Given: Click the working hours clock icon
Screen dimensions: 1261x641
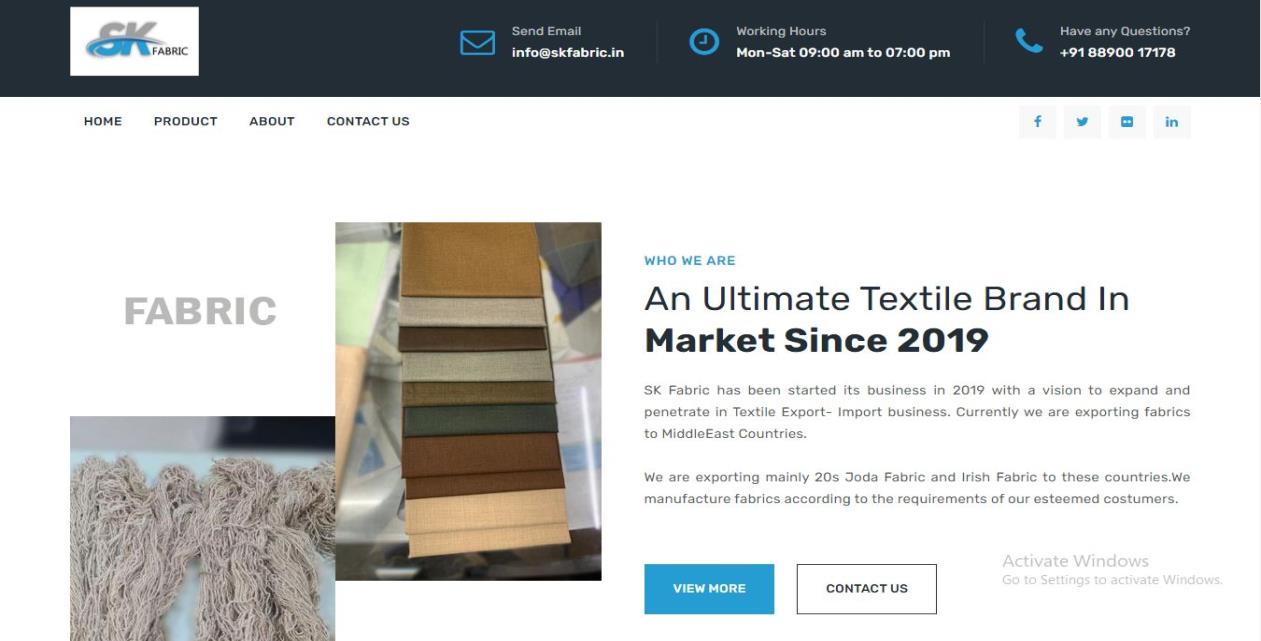Looking at the screenshot, I should (x=705, y=42).
